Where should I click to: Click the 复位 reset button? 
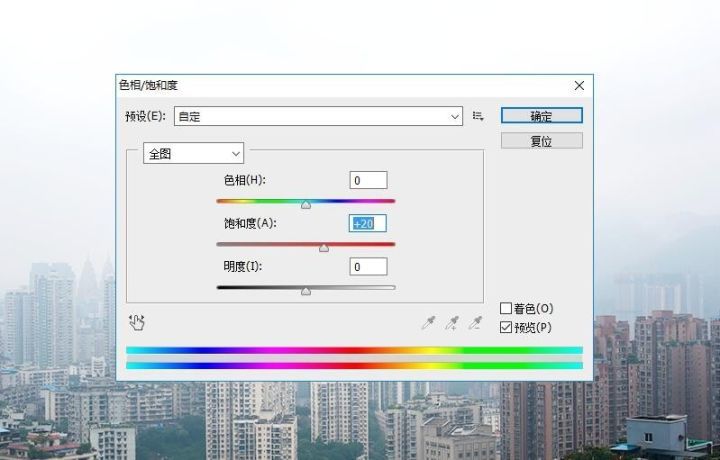(542, 140)
